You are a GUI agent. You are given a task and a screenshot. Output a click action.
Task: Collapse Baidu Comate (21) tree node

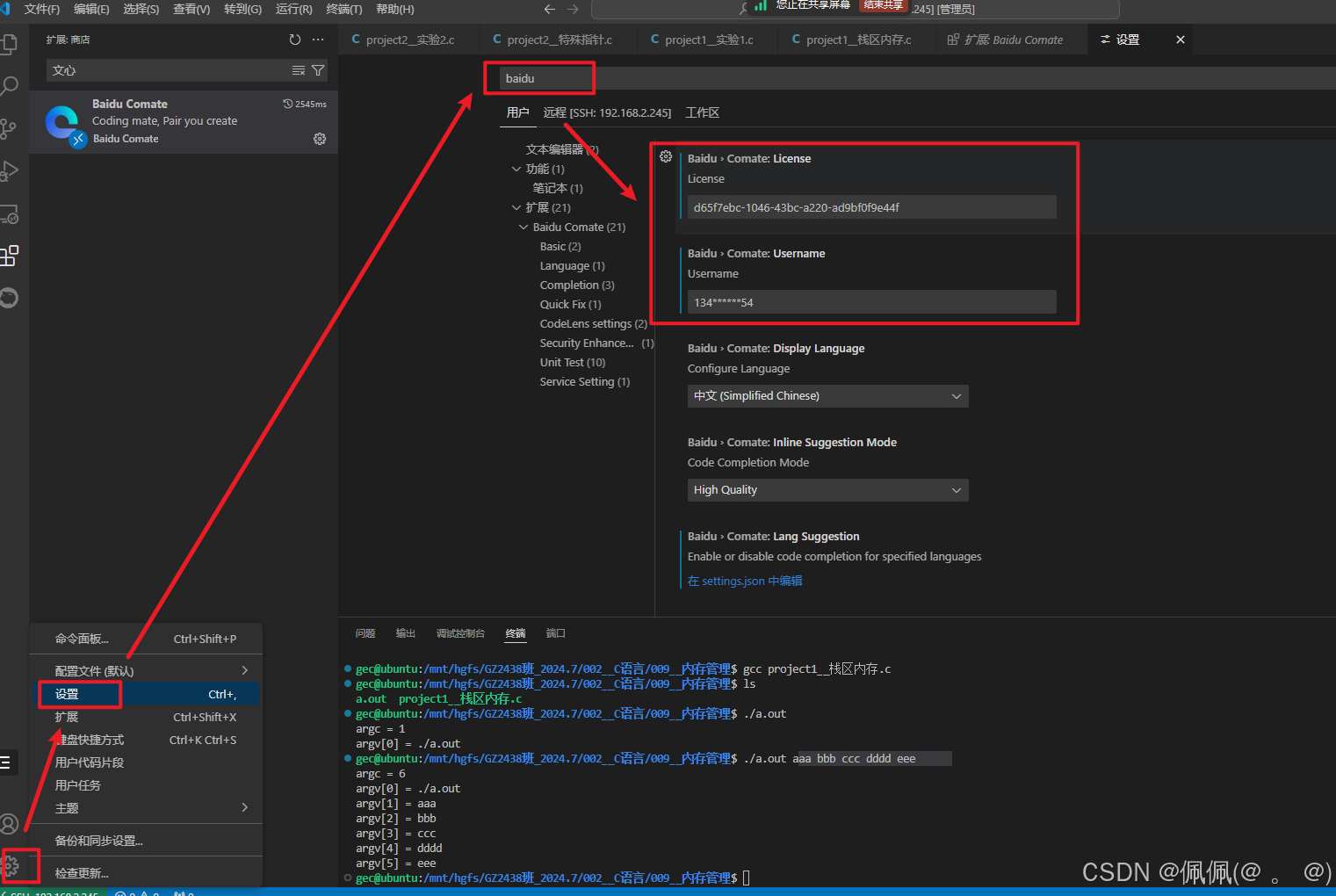click(524, 227)
